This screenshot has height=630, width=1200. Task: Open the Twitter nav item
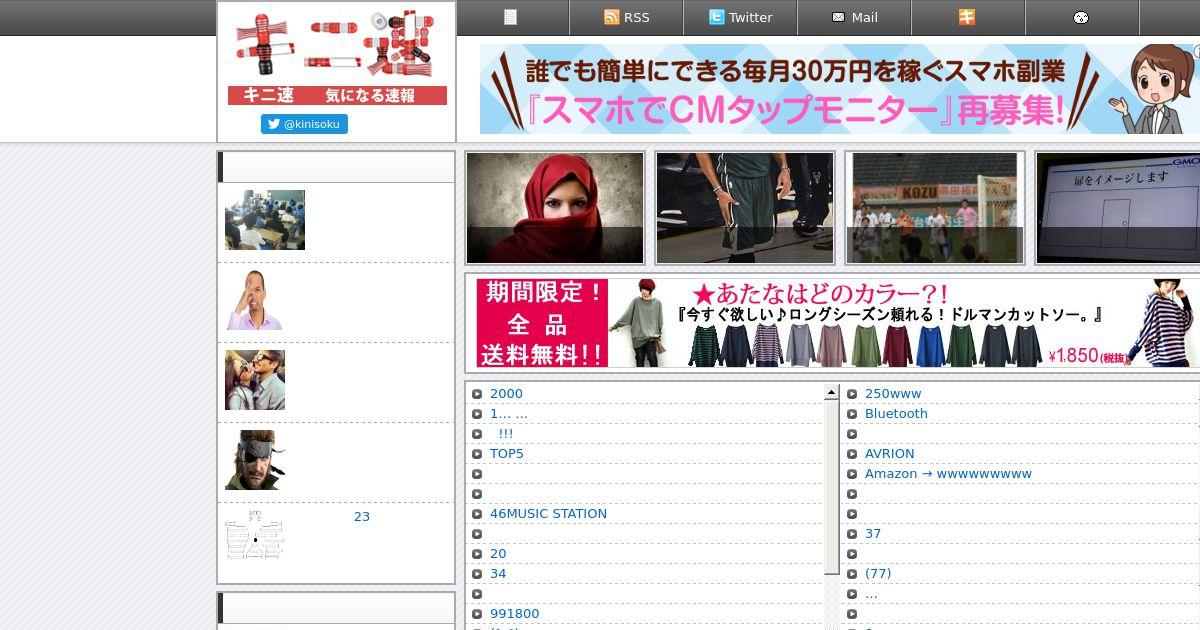click(x=740, y=17)
